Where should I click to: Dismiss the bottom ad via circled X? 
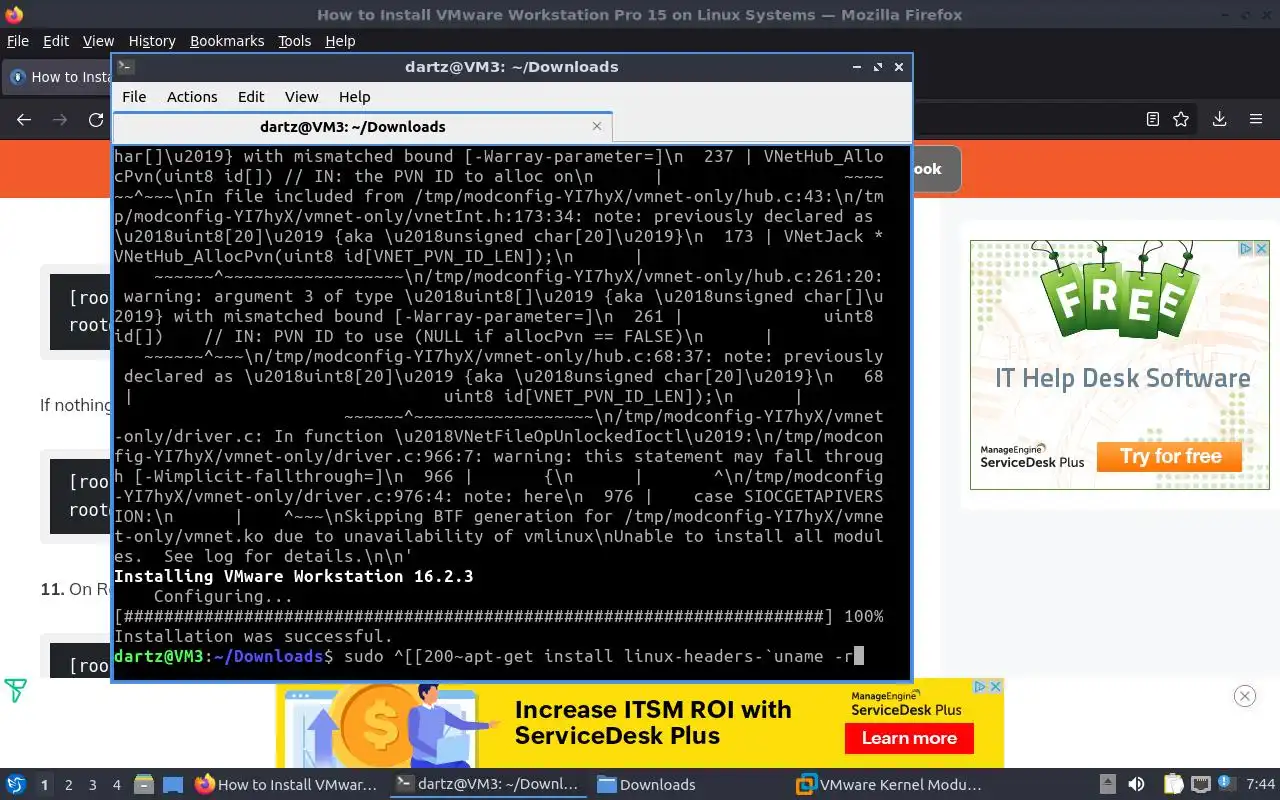(x=1245, y=696)
